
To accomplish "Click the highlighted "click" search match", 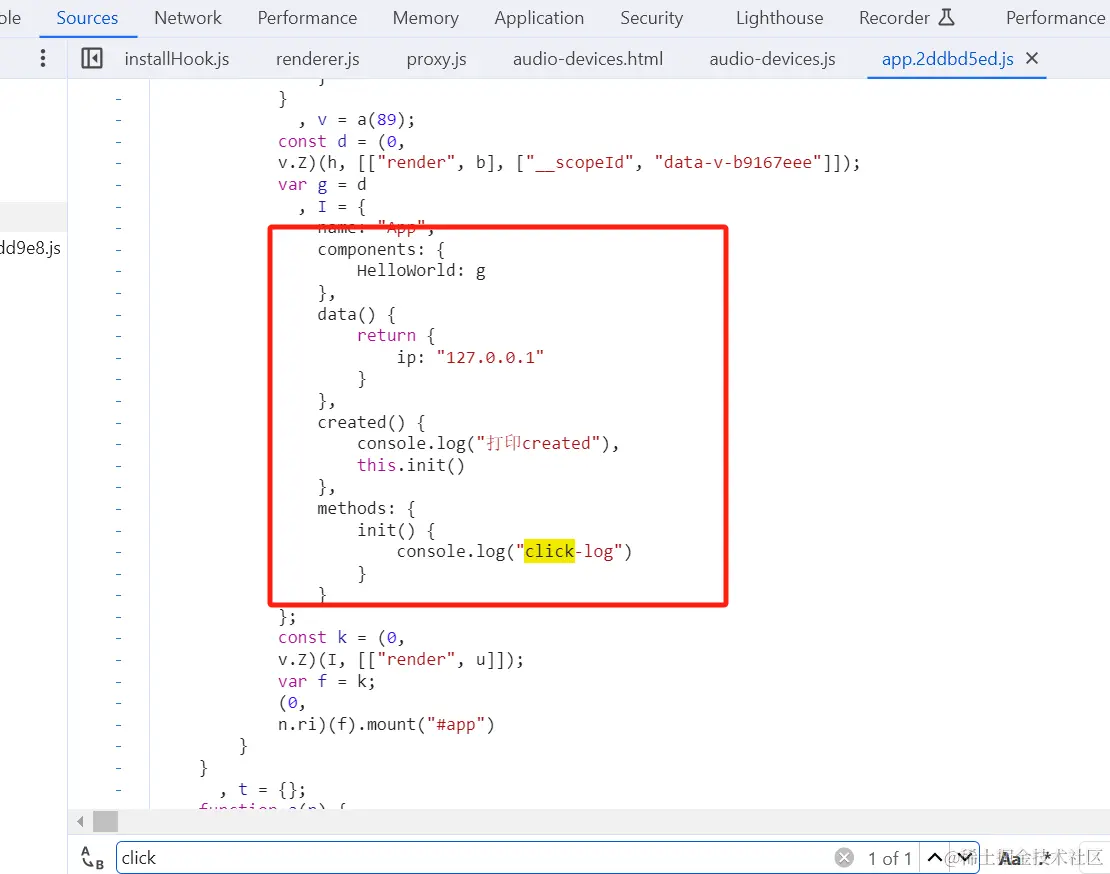I will tap(549, 551).
